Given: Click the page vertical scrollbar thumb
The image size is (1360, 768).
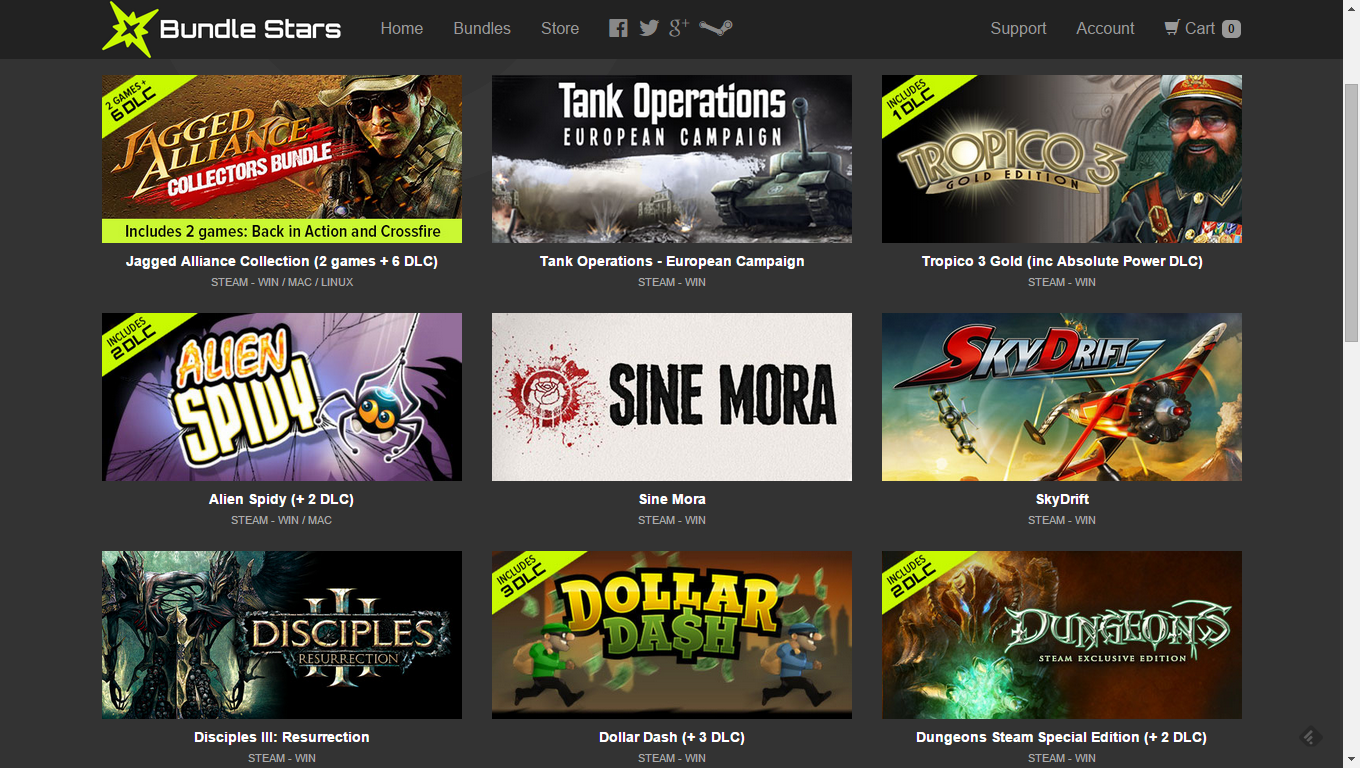Looking at the screenshot, I should [1351, 212].
